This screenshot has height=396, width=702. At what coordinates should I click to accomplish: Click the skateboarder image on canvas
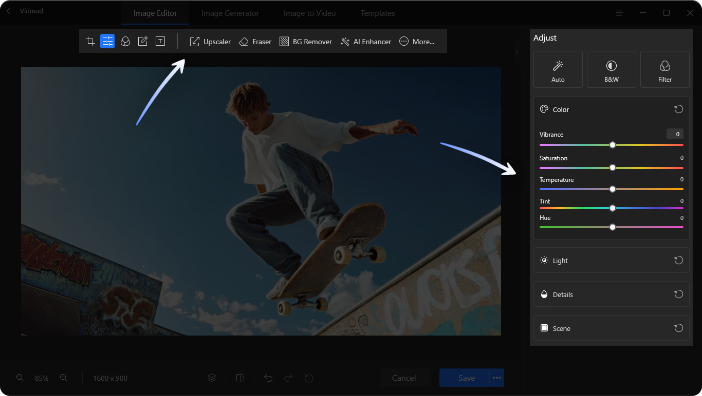click(261, 201)
